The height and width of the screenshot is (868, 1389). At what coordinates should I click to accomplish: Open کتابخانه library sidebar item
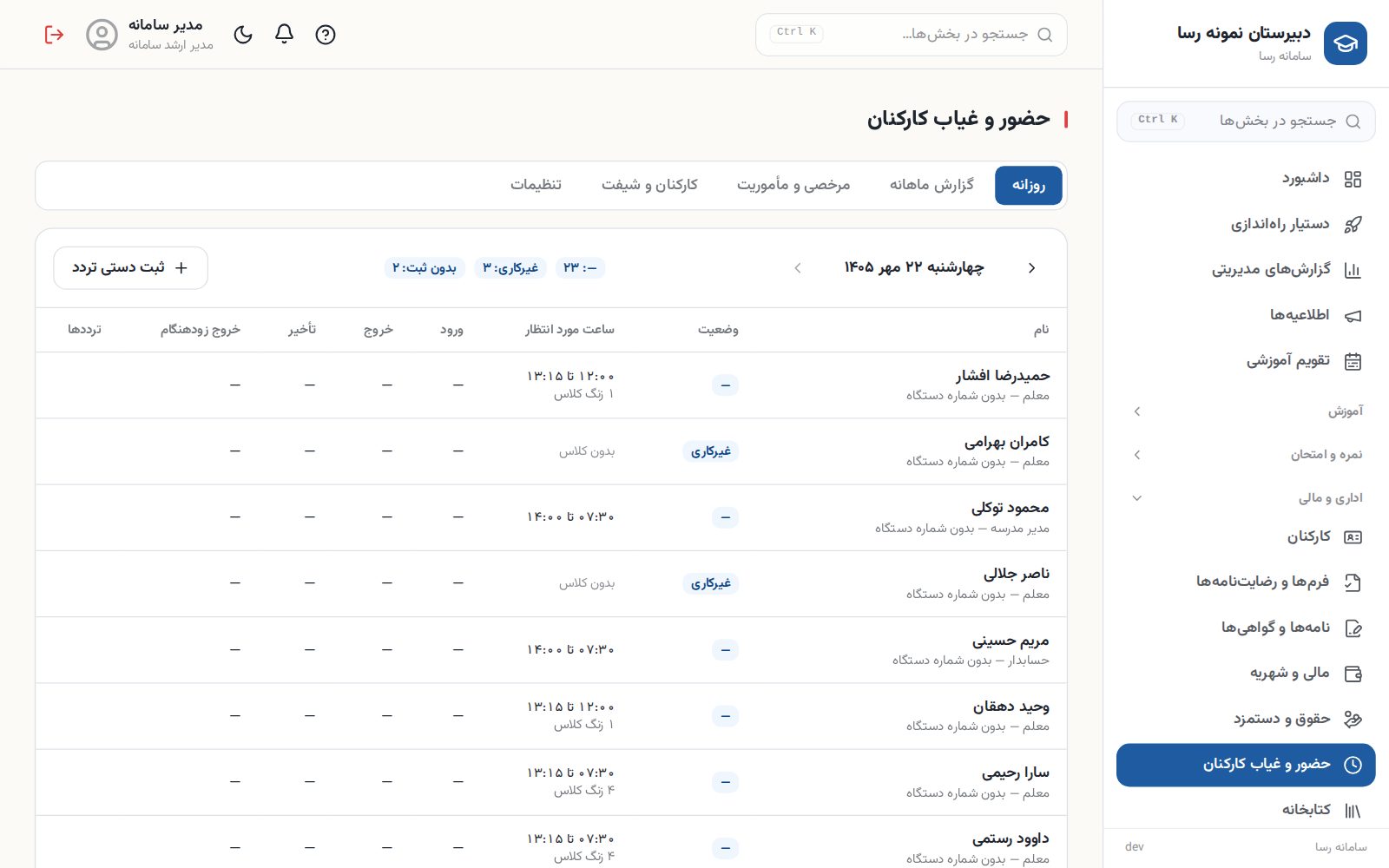pos(1246,810)
